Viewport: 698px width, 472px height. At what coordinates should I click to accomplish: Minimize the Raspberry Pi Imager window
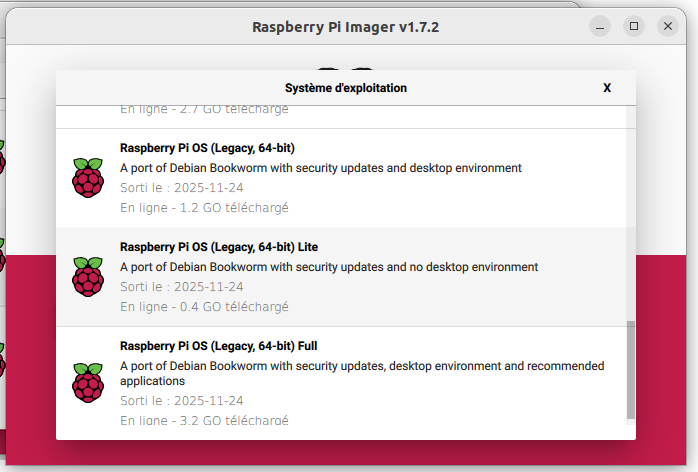[600, 26]
